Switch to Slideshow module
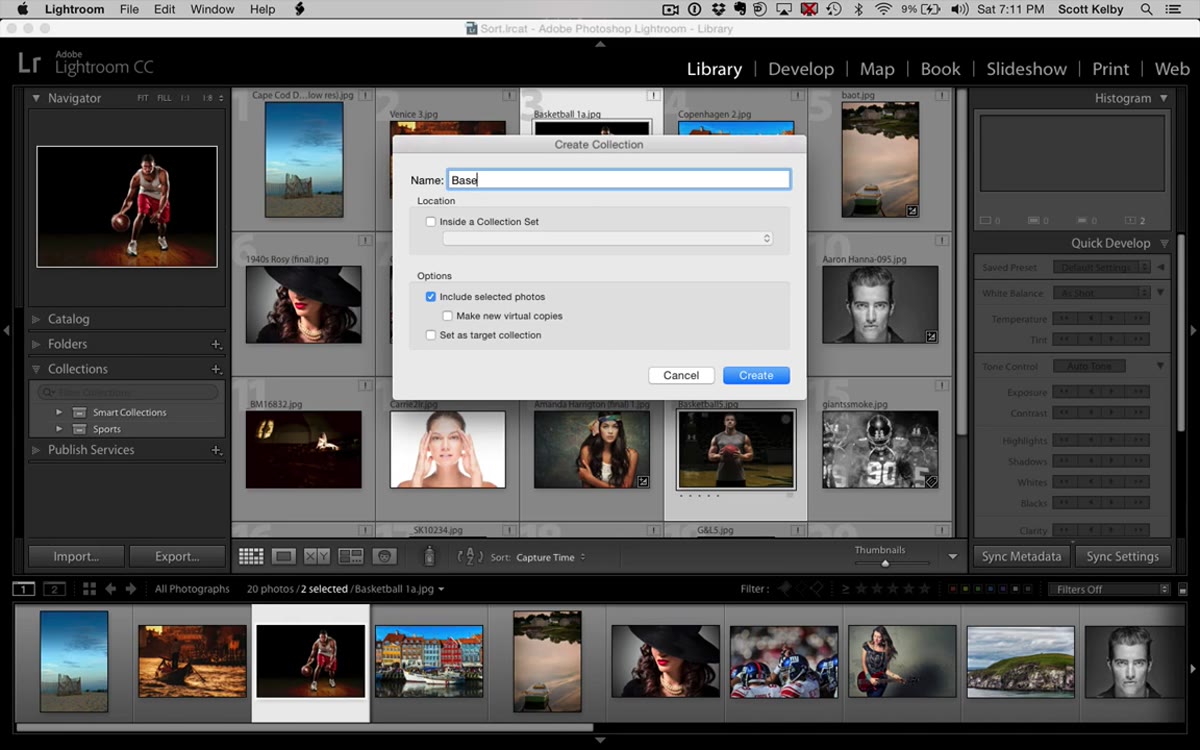 pyautogui.click(x=1026, y=69)
